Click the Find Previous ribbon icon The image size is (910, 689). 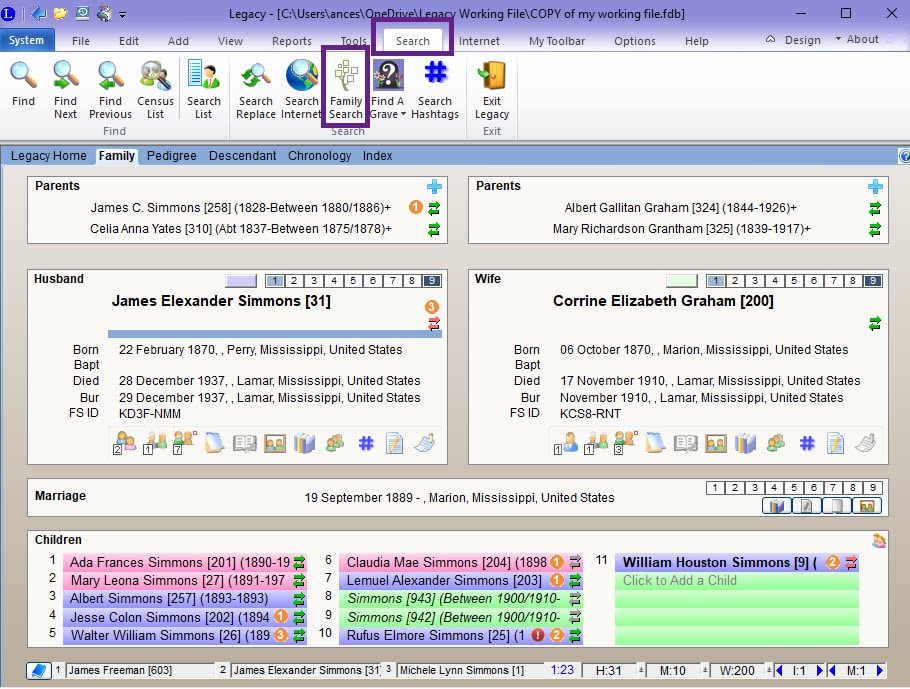point(110,89)
